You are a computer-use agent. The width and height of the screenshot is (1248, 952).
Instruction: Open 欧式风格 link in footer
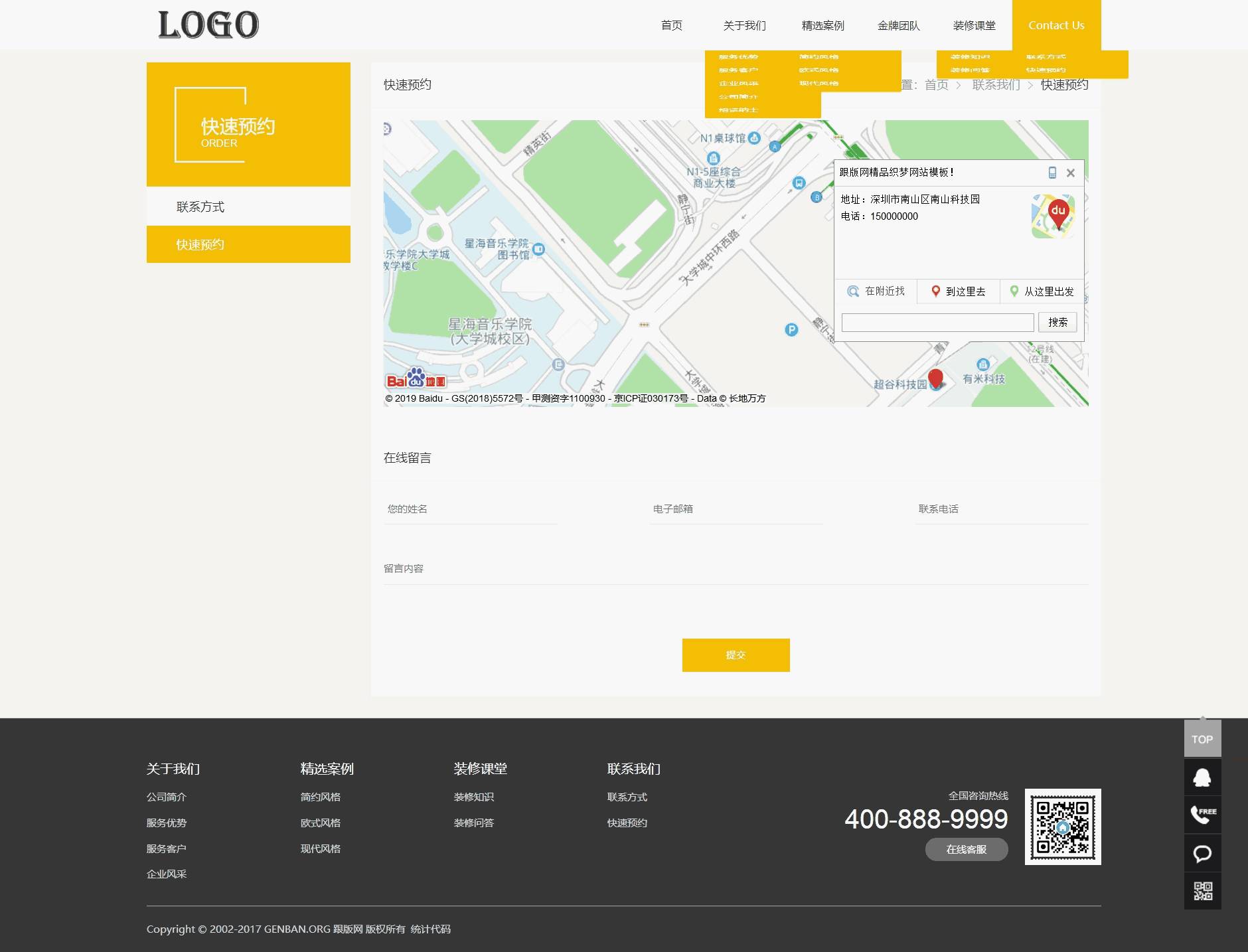(x=320, y=823)
